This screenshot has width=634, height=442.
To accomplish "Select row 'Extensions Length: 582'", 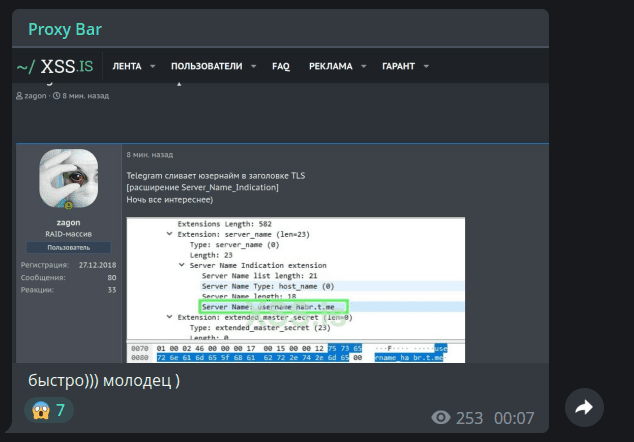I will [224, 224].
